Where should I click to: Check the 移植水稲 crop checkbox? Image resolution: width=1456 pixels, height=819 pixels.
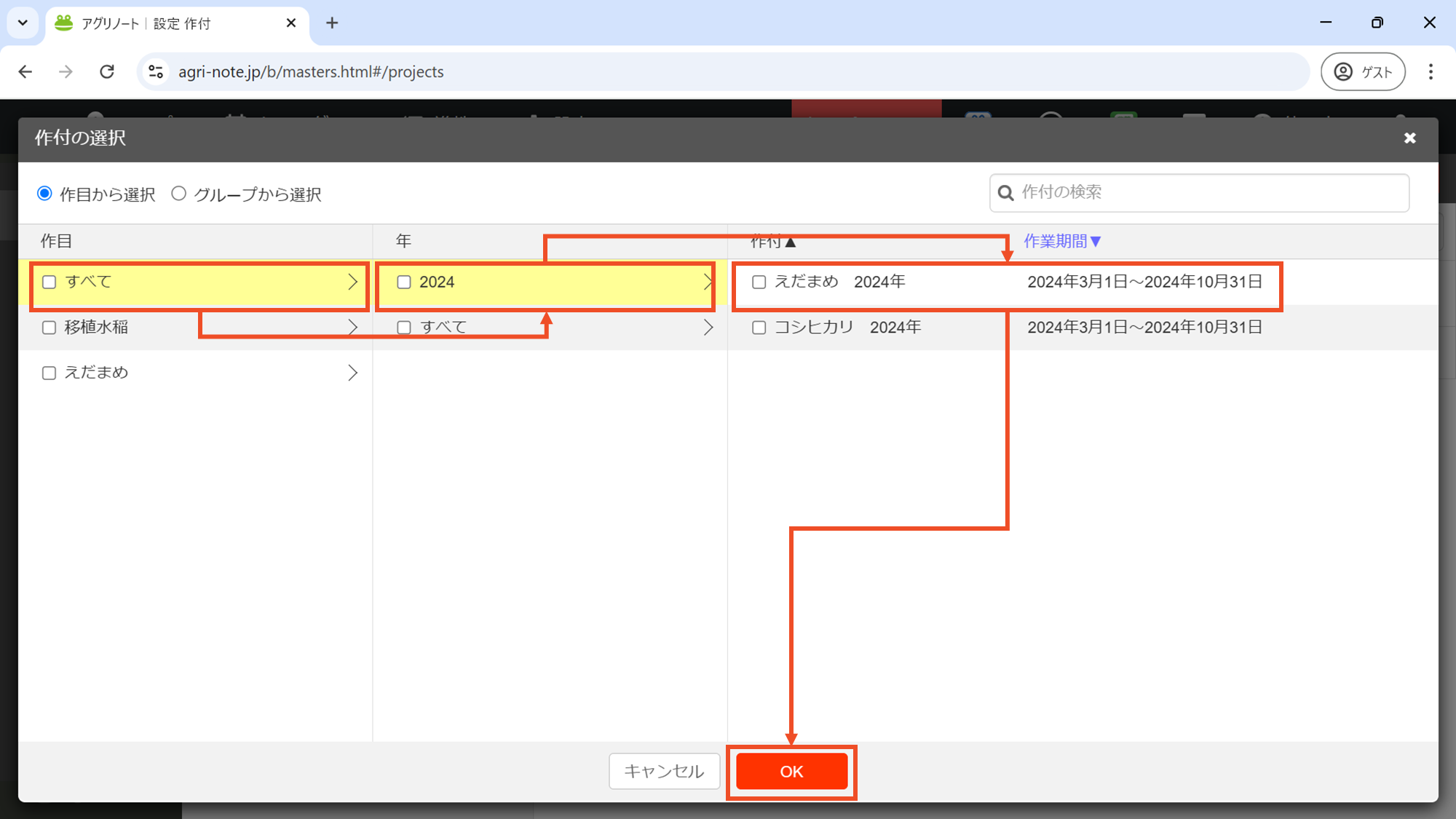49,328
